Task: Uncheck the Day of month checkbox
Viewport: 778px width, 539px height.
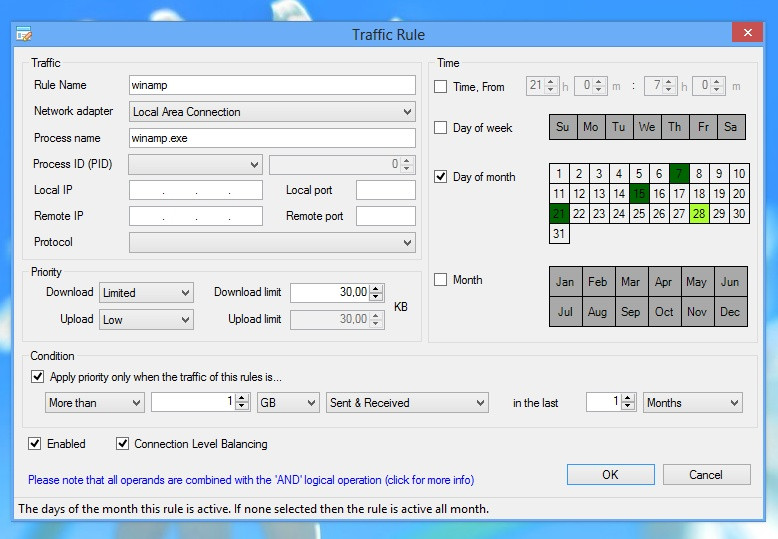Action: [x=440, y=177]
